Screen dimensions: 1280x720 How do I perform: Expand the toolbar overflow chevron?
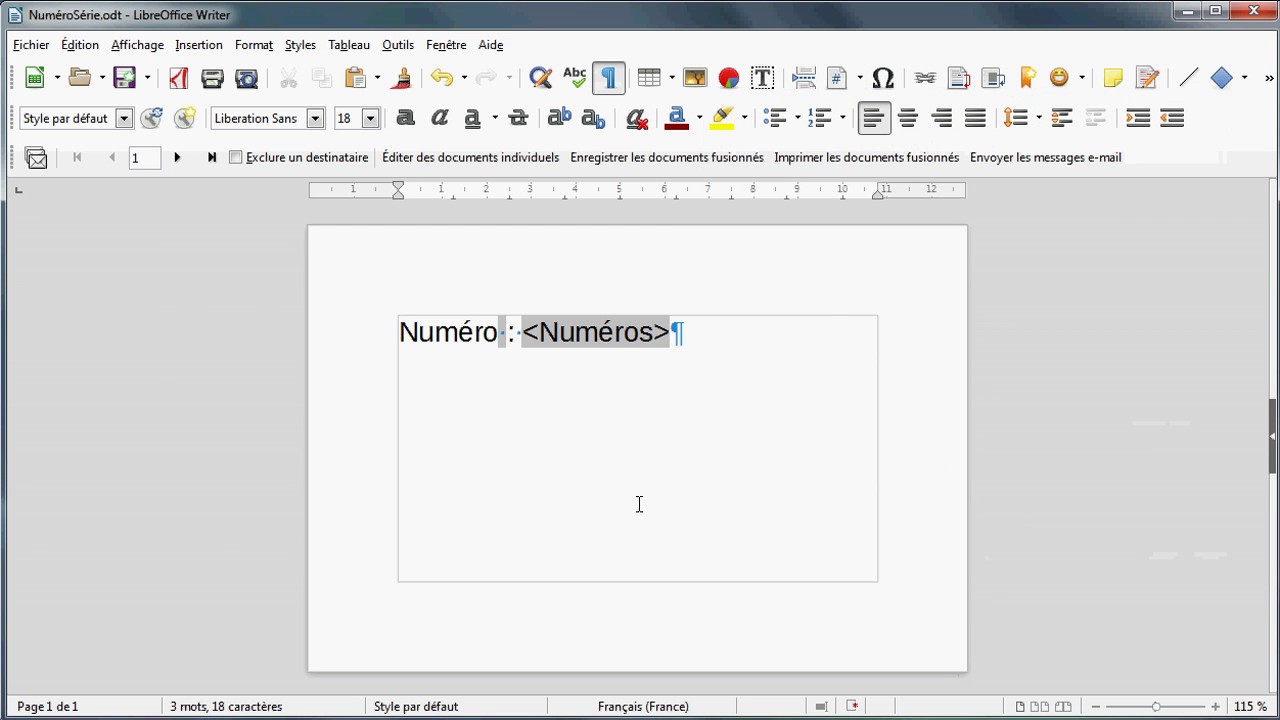coord(1270,78)
